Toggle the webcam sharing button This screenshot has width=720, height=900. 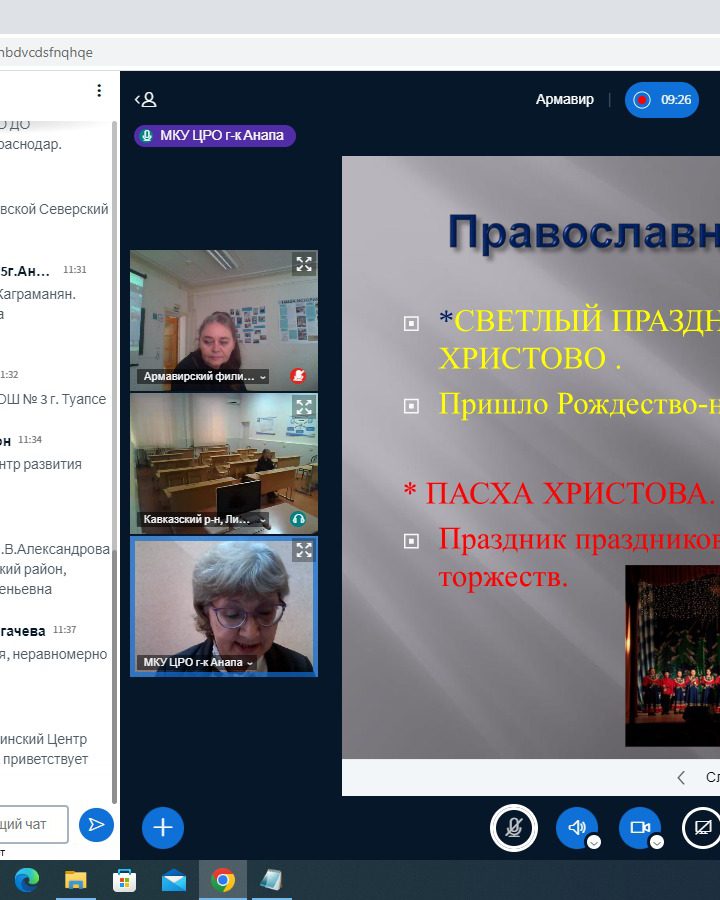pos(639,827)
